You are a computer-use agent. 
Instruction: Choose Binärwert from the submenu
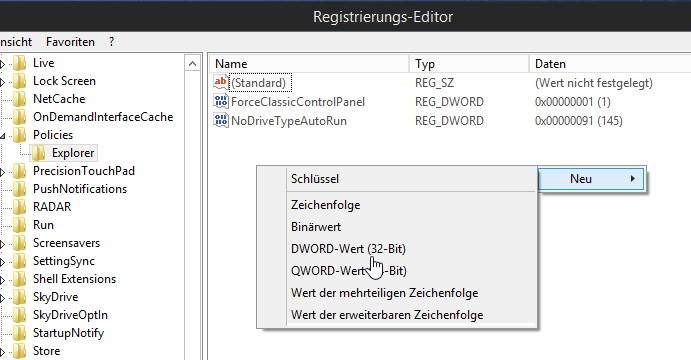point(411,227)
